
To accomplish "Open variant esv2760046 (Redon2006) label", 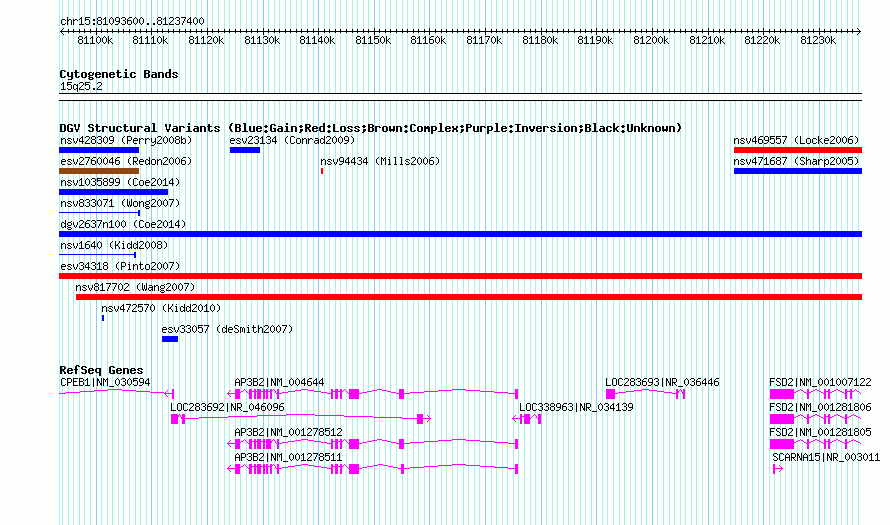I will (x=126, y=161).
